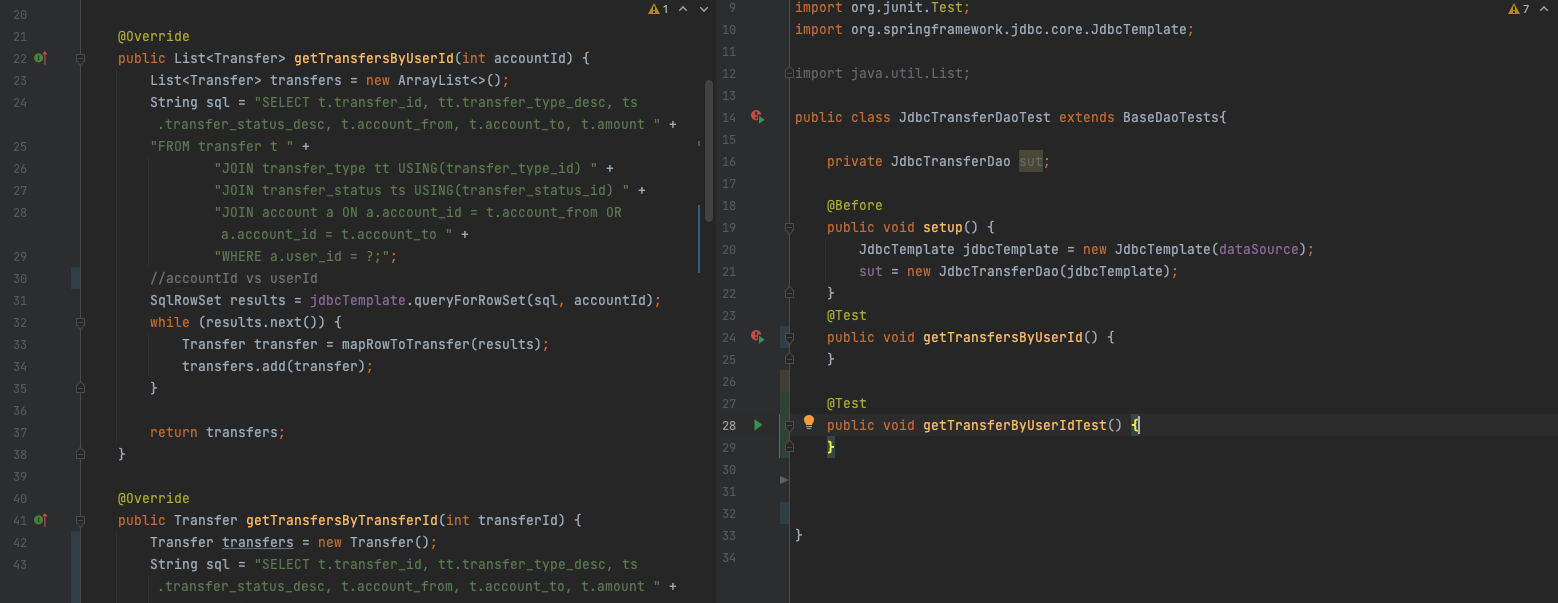
Task: Click the @Before annotation
Action: [855, 205]
